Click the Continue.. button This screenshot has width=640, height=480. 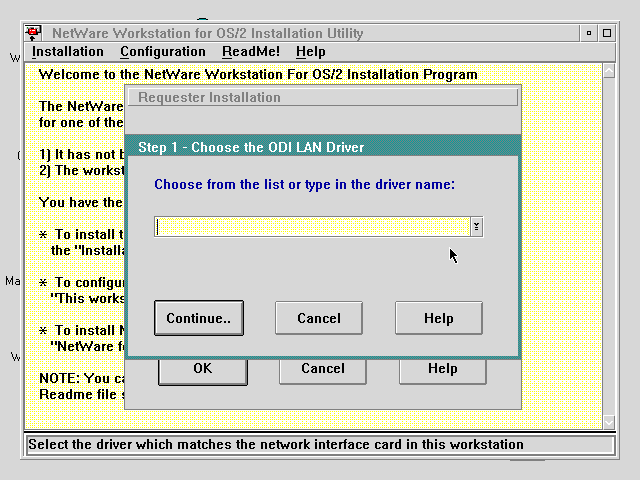pyautogui.click(x=199, y=318)
